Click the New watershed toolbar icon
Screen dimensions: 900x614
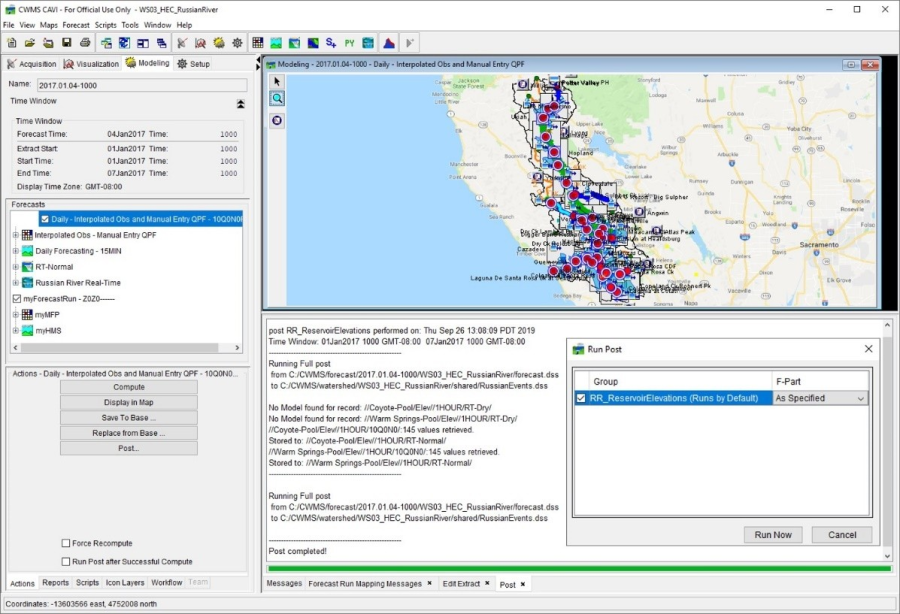(11, 43)
